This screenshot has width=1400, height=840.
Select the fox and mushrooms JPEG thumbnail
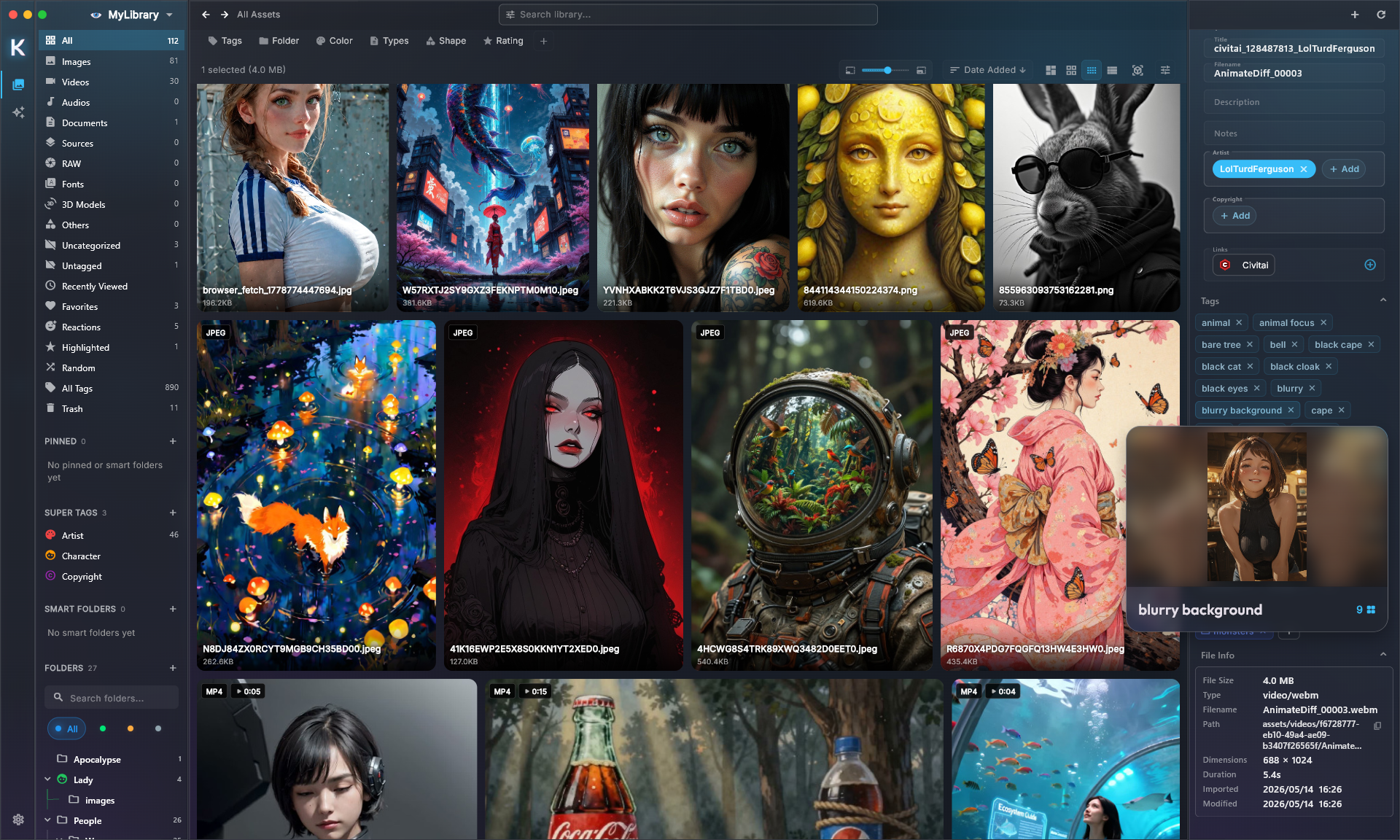point(316,495)
